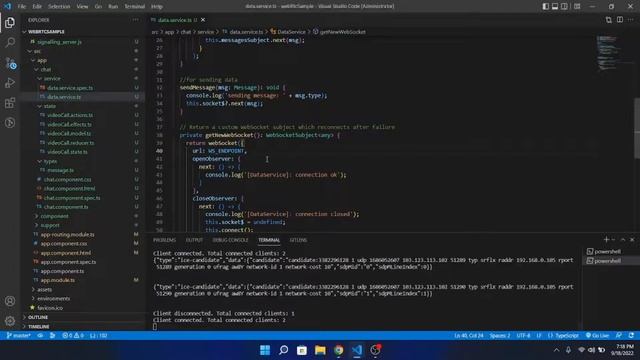
Task: Open the Extensions view
Action: (10, 103)
